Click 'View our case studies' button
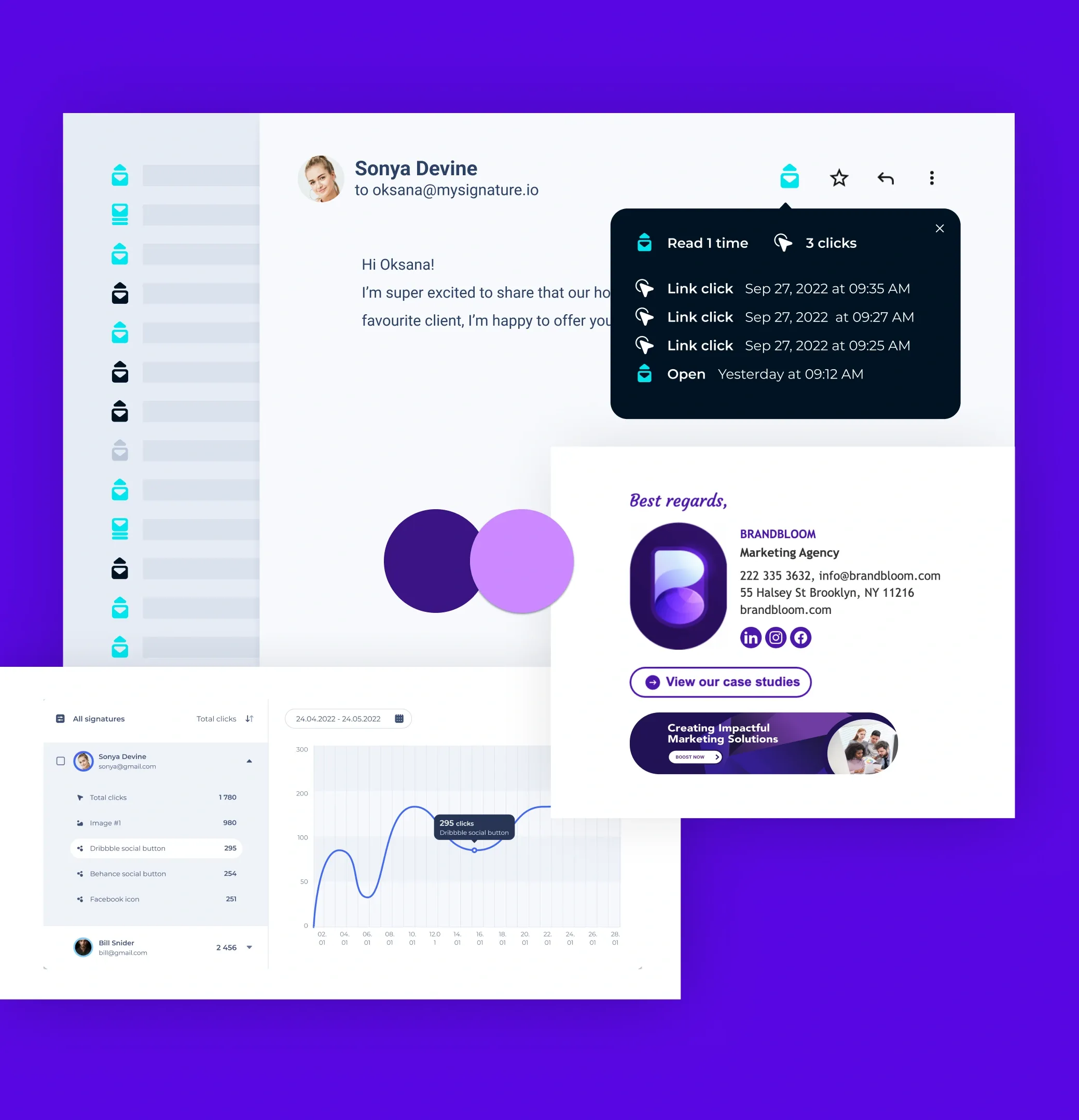1079x1120 pixels. [x=720, y=682]
